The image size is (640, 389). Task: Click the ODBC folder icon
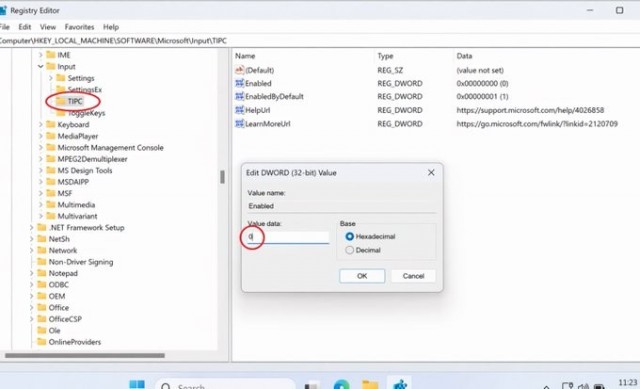(42, 285)
